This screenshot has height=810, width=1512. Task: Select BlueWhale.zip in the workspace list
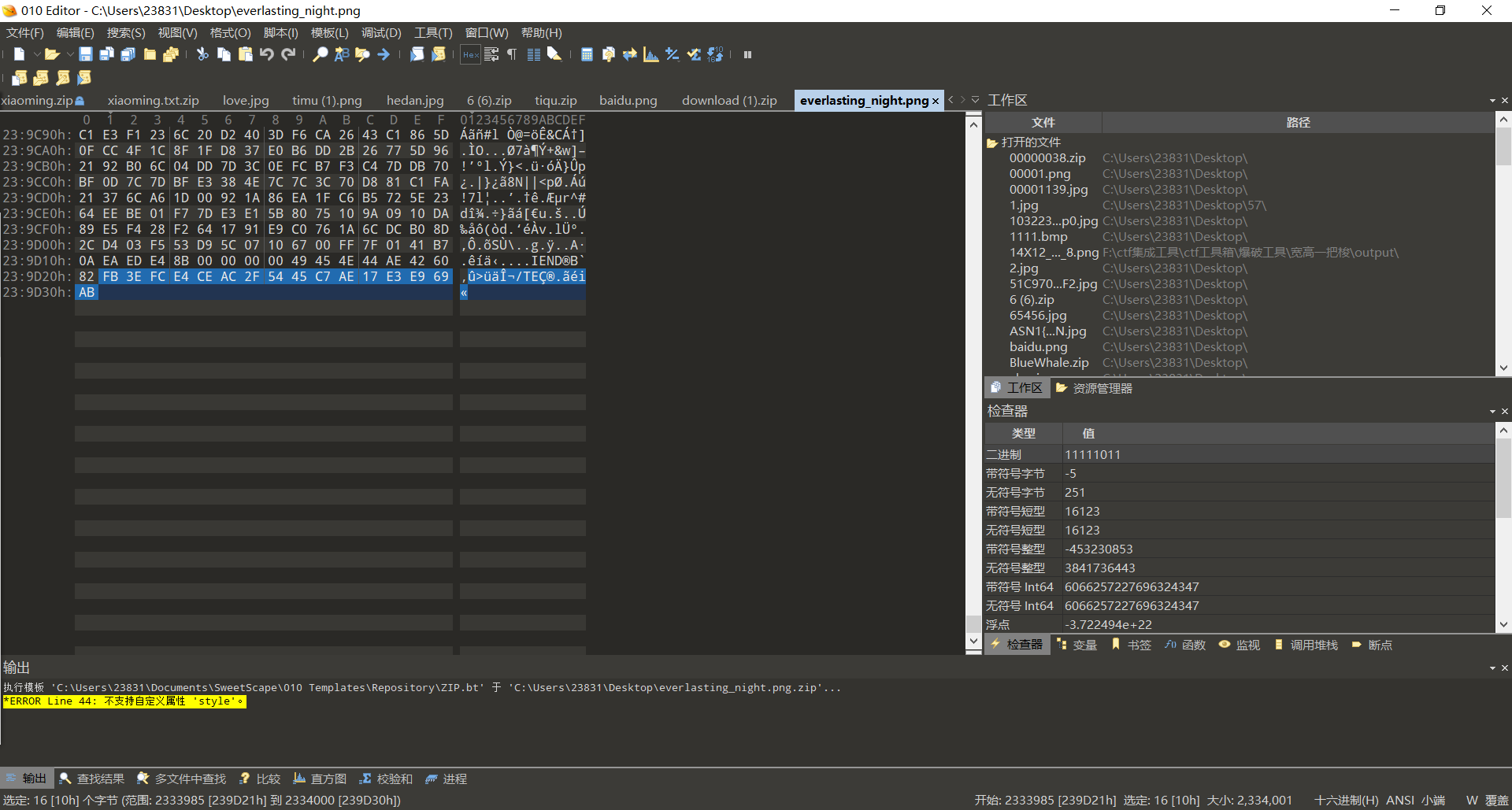coord(1049,363)
